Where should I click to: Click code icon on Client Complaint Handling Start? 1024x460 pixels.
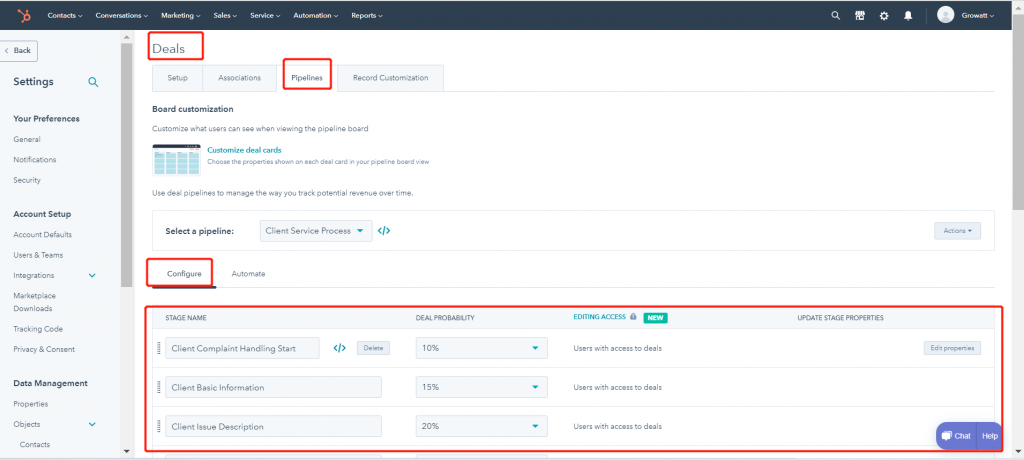[x=339, y=348]
